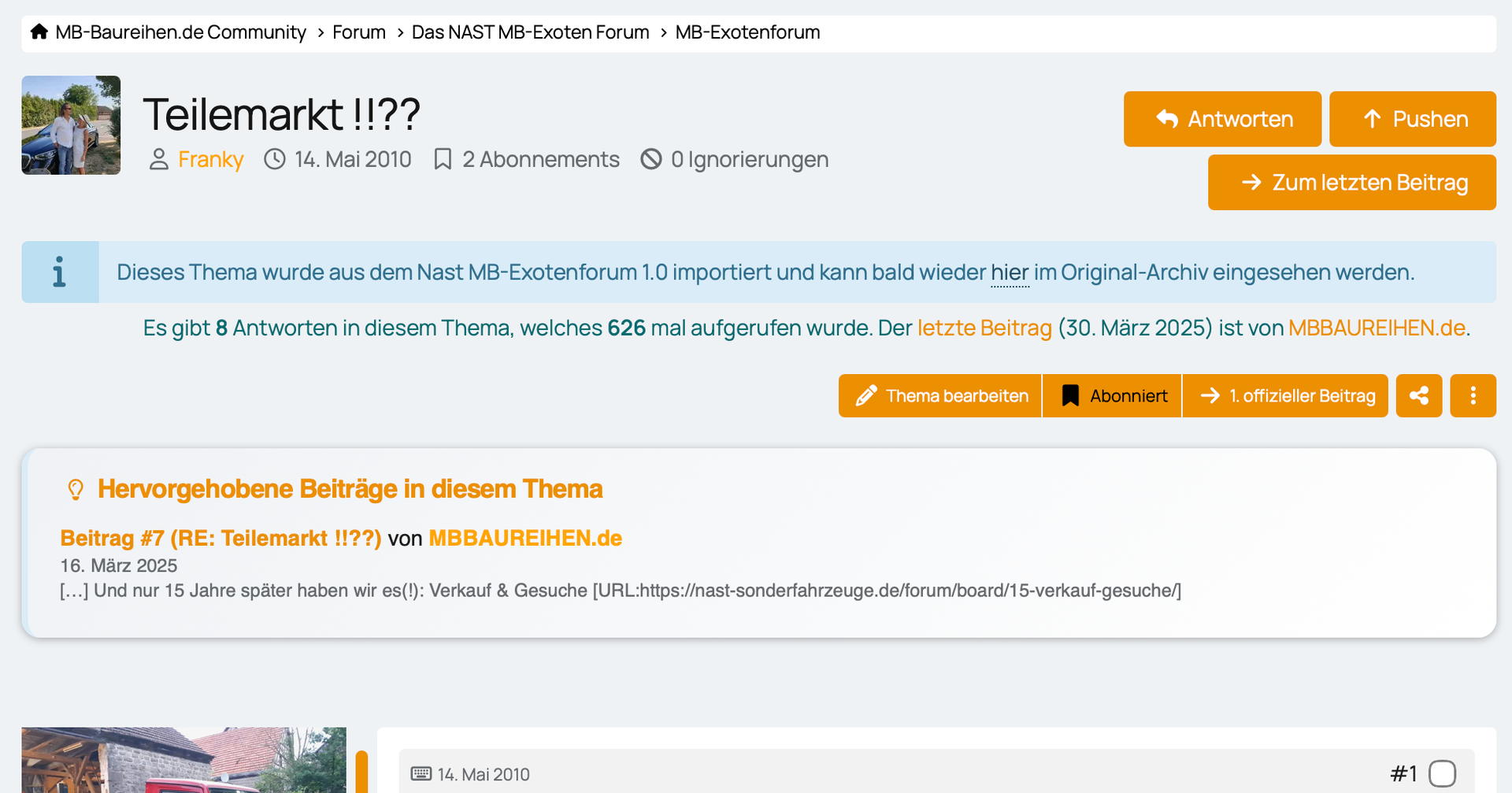
Task: Open the Beitrag #7 highlighted post link
Action: coord(220,539)
